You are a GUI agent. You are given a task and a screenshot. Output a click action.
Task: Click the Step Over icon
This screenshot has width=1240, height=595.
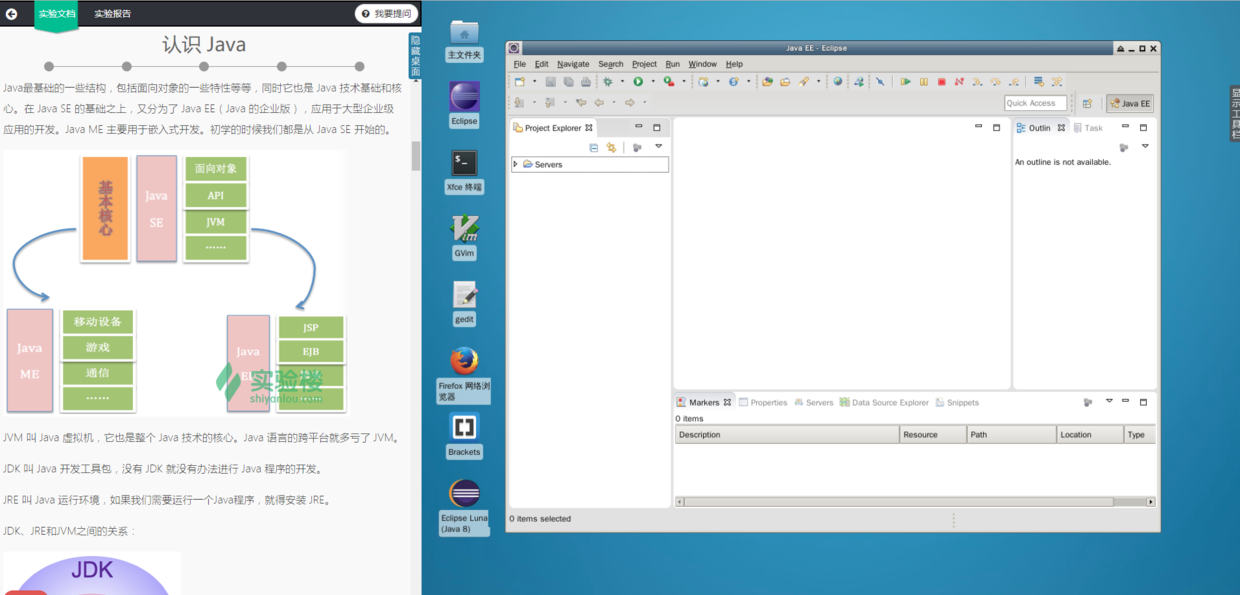pyautogui.click(x=996, y=82)
